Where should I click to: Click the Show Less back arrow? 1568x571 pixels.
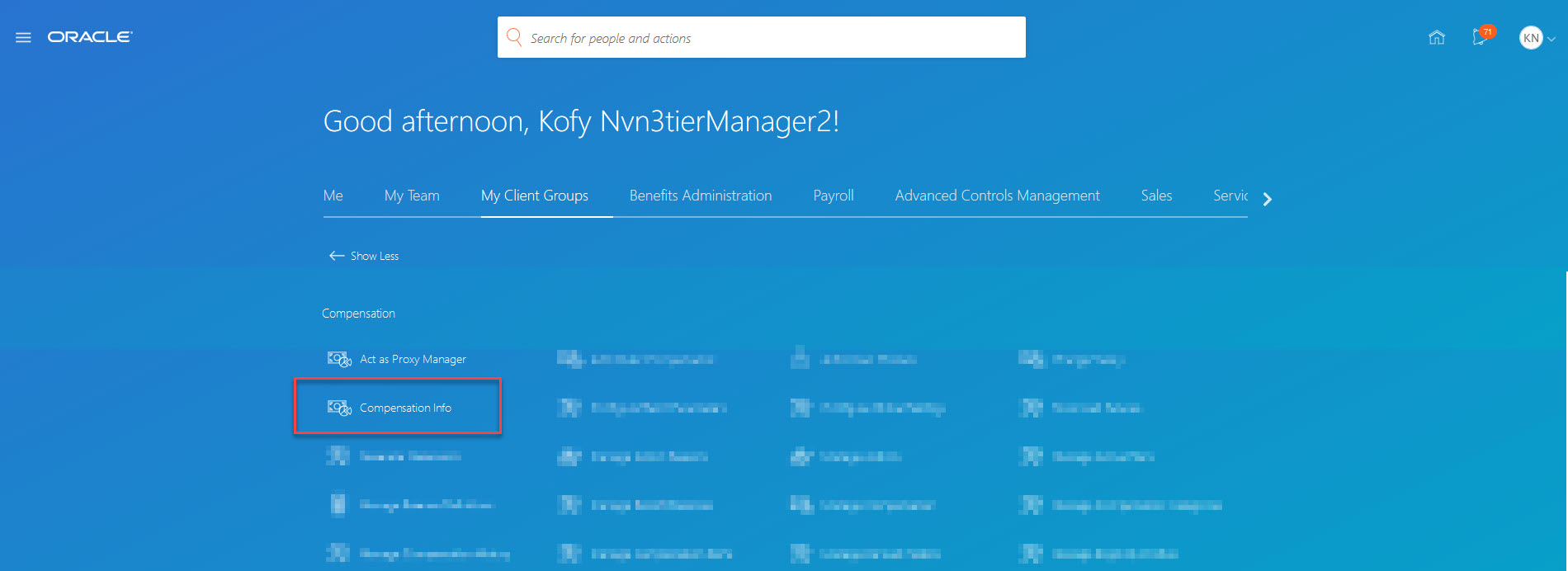337,256
